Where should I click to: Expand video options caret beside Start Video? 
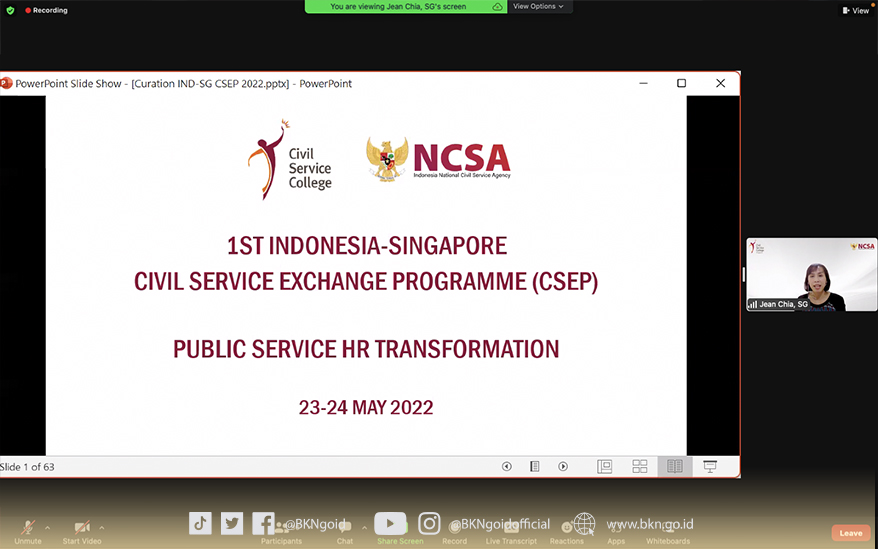point(101,527)
